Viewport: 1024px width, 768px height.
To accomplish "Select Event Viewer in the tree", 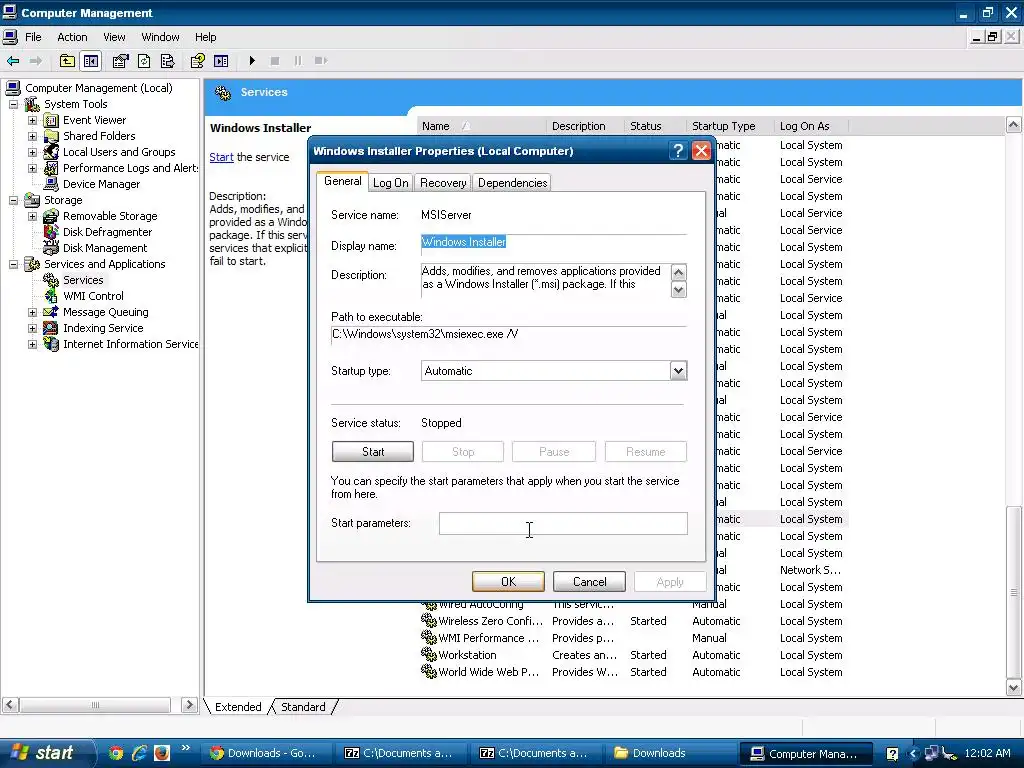I will coord(94,120).
